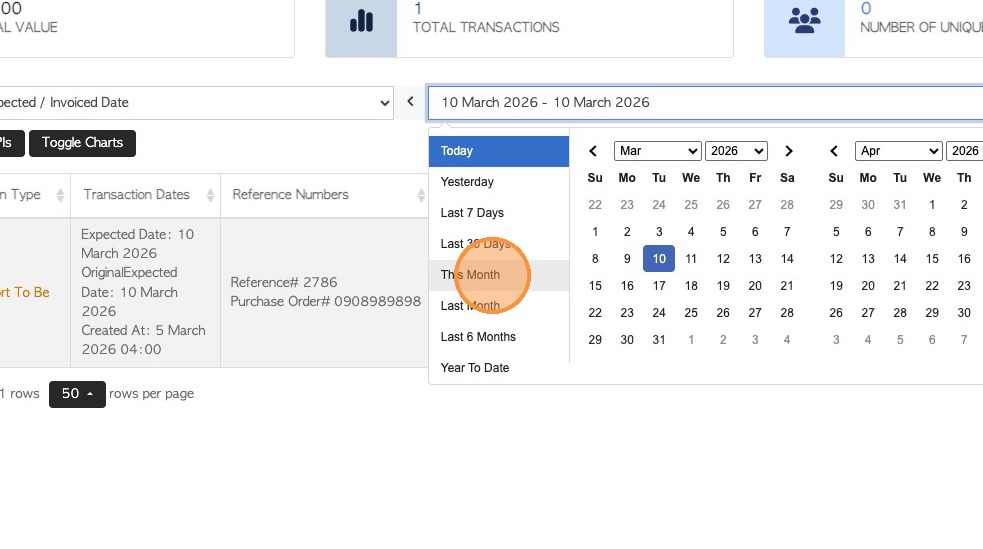This screenshot has height=549, width=983.
Task: Click the date range input field
Action: pyautogui.click(x=700, y=102)
